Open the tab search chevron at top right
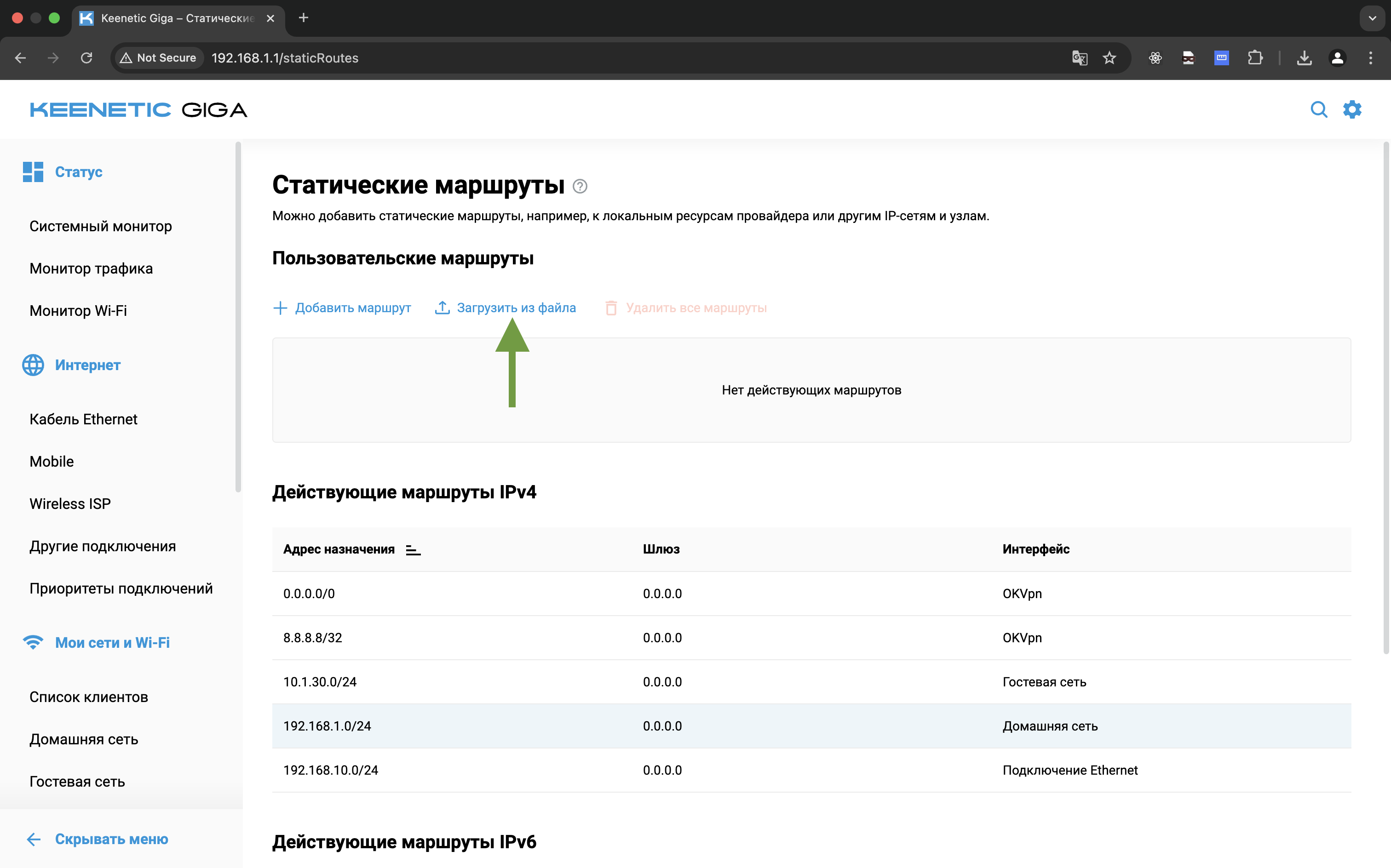The height and width of the screenshot is (868, 1391). [1372, 18]
